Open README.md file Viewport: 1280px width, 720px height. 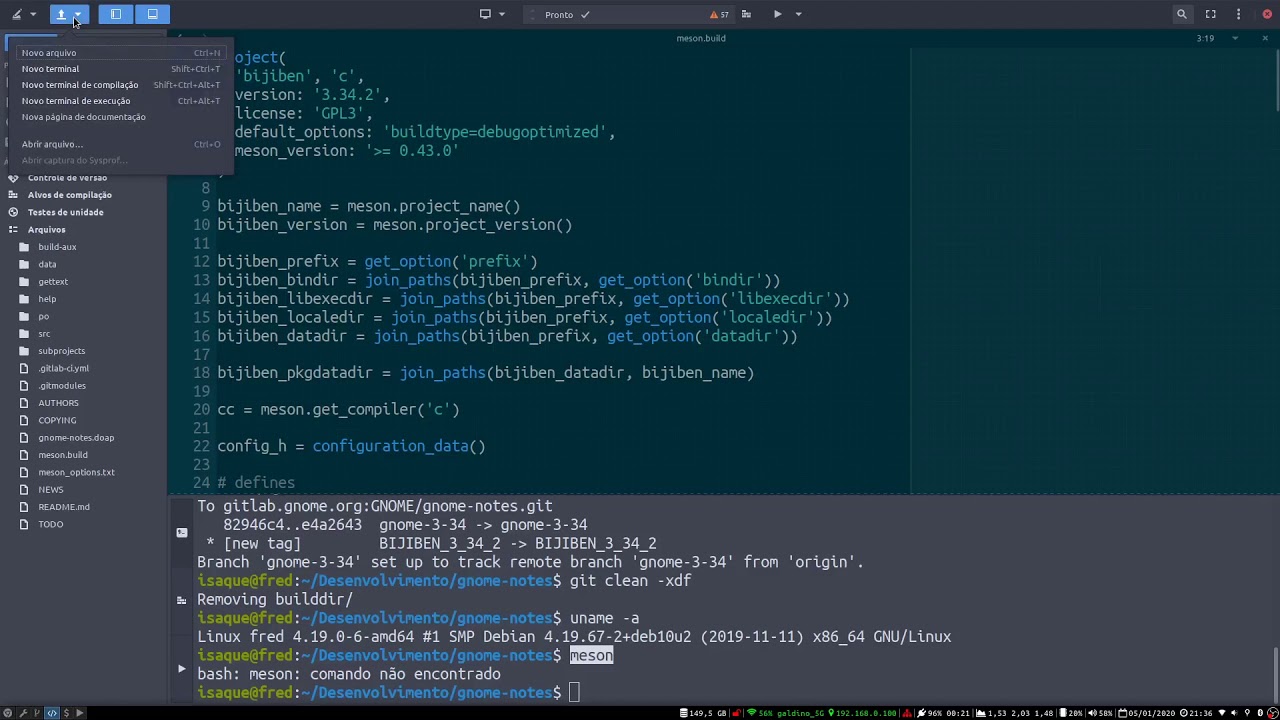click(x=64, y=507)
